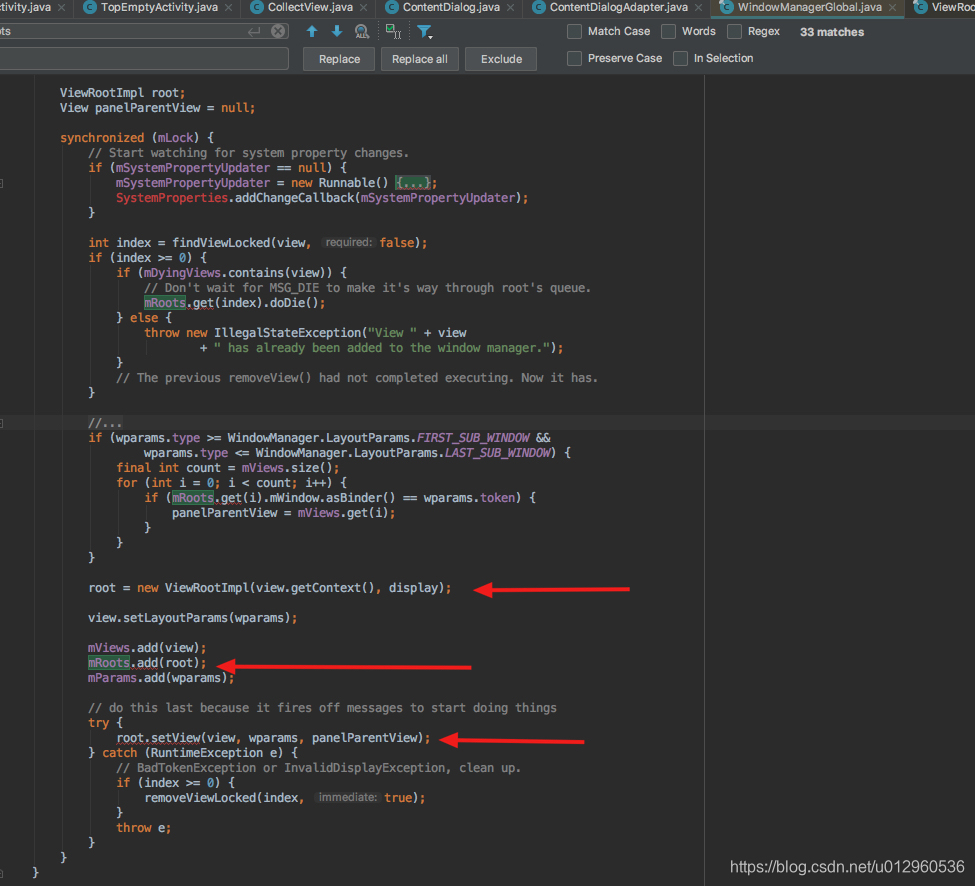Click 'View panelParentView = null;' line
Image resolution: width=975 pixels, height=886 pixels.
[157, 108]
